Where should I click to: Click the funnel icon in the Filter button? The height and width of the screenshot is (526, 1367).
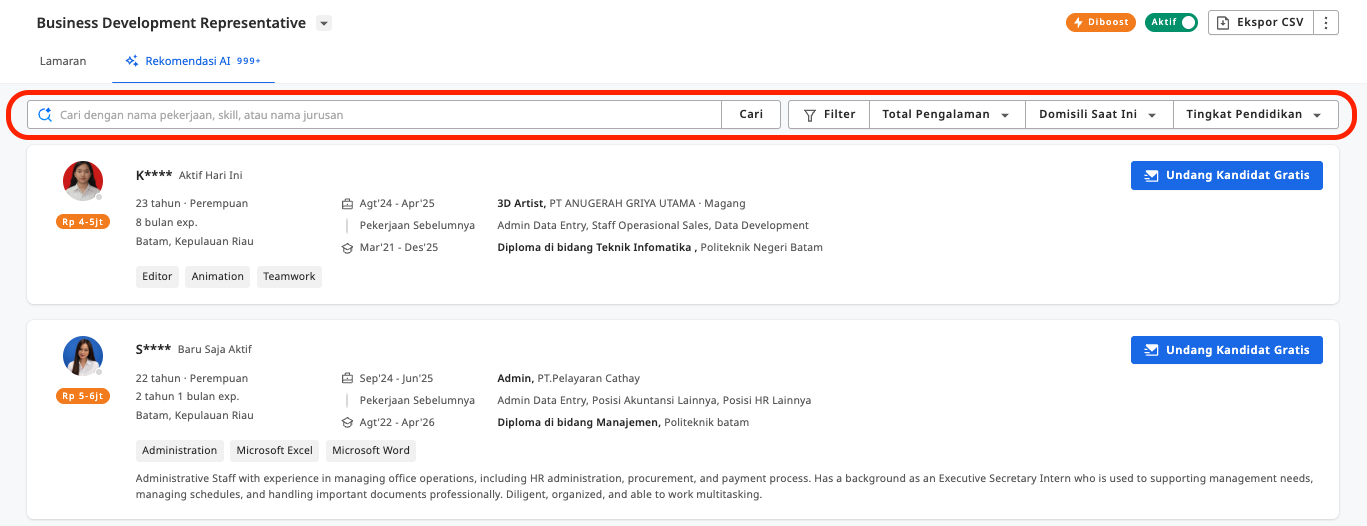tap(810, 115)
